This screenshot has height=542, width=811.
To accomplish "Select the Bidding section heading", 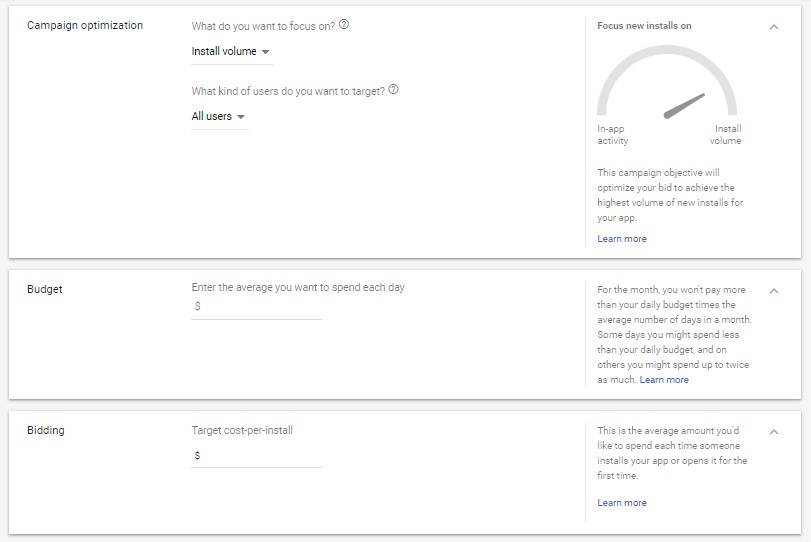I will tap(46, 430).
